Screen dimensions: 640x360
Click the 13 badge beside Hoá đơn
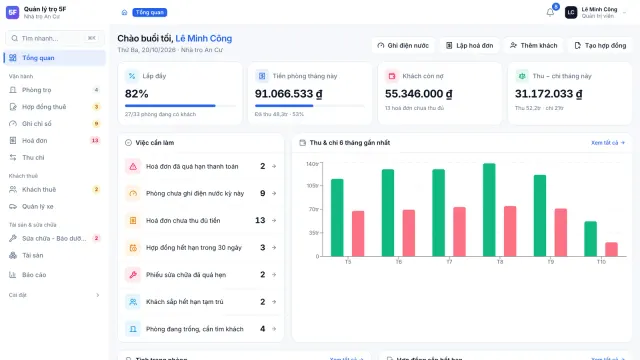(95, 140)
